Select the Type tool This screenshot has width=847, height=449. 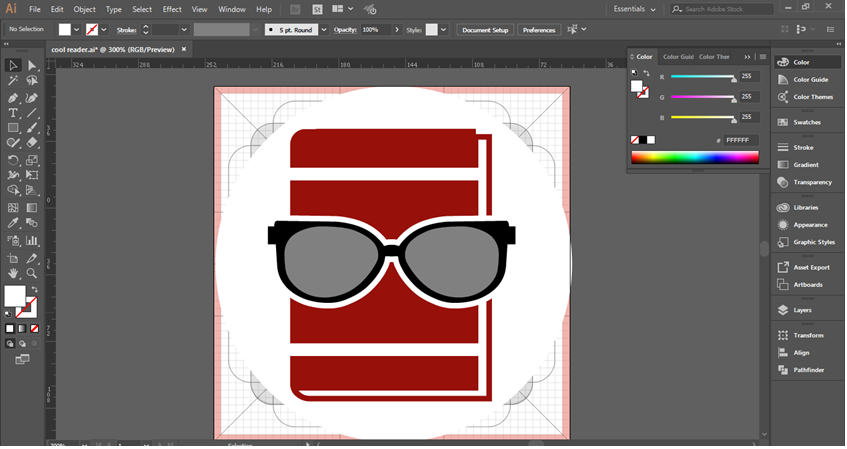coord(13,113)
